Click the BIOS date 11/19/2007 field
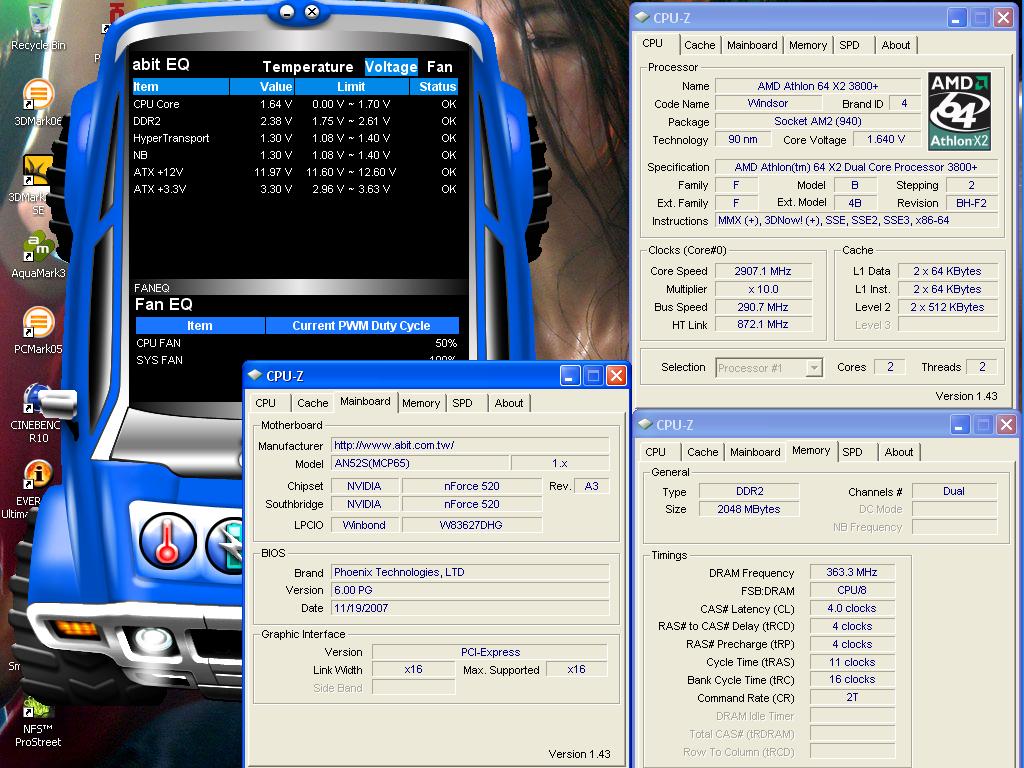The image size is (1024, 768). 470,608
